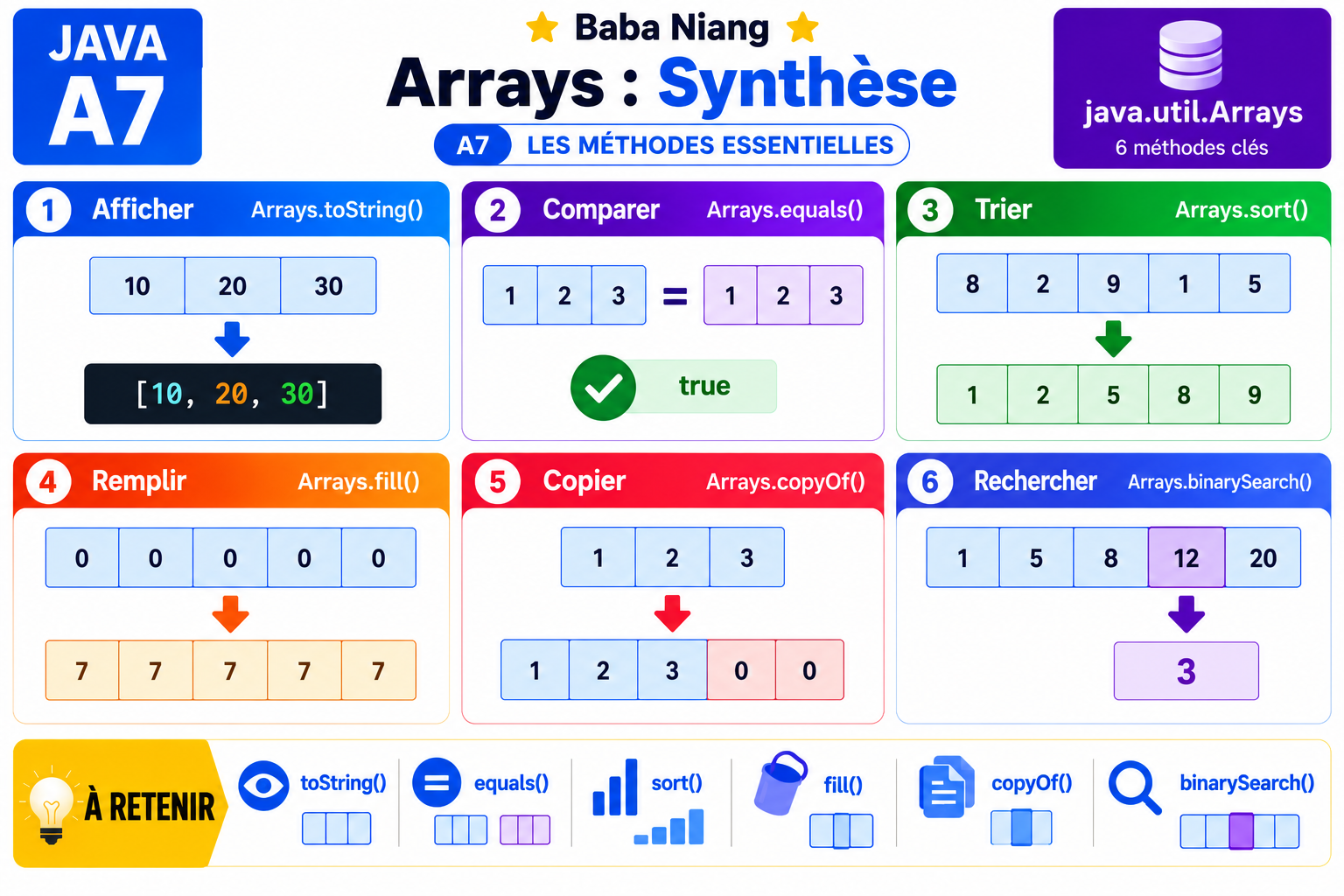
Task: Click the "Baba Niang" author name
Action: 672,28
